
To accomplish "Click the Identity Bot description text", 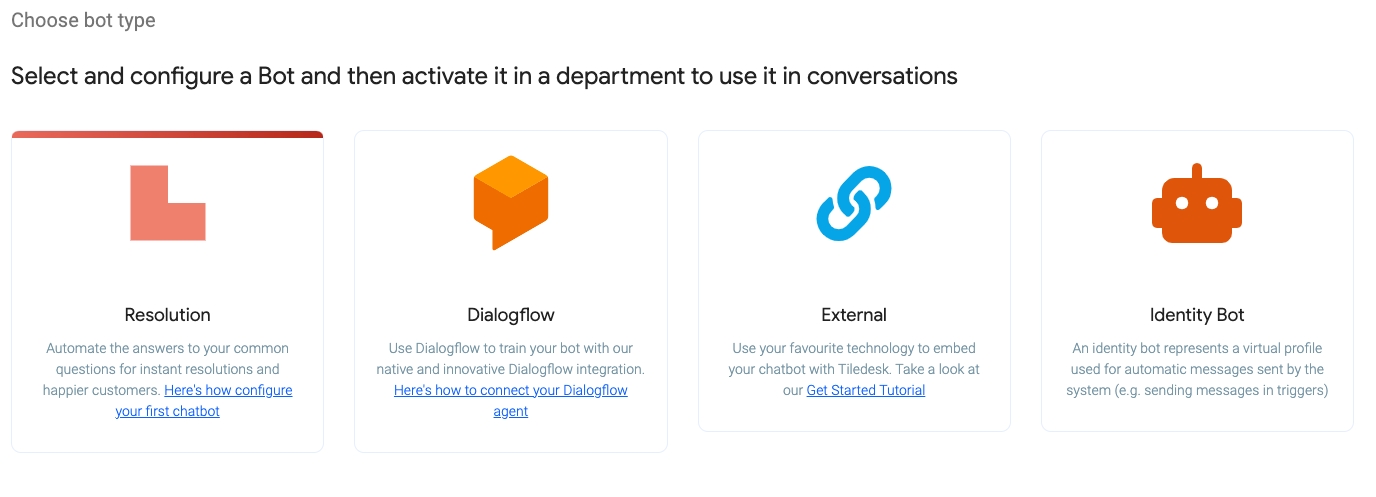I will pyautogui.click(x=1197, y=369).
